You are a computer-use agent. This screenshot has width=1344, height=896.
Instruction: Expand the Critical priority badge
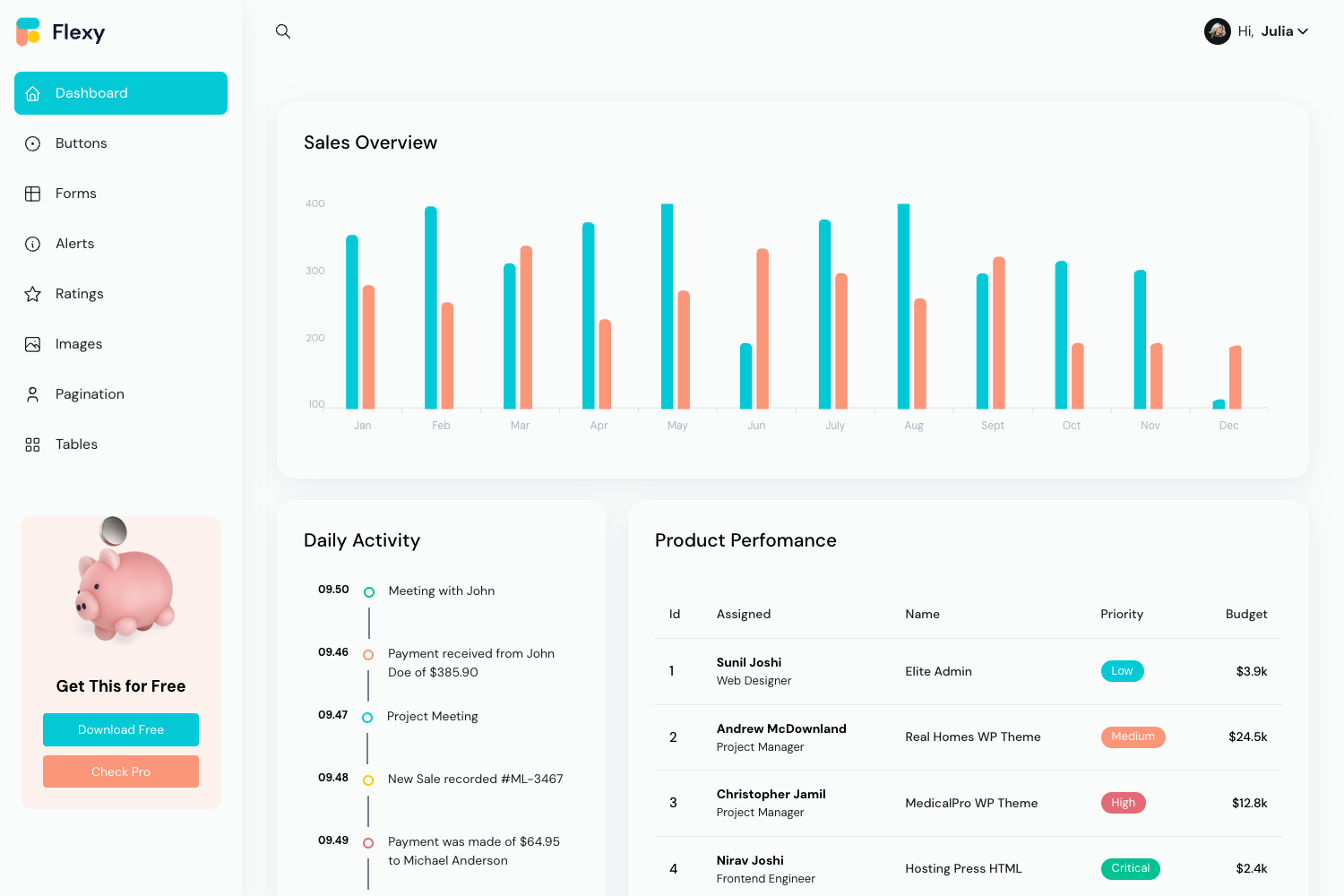1130,868
